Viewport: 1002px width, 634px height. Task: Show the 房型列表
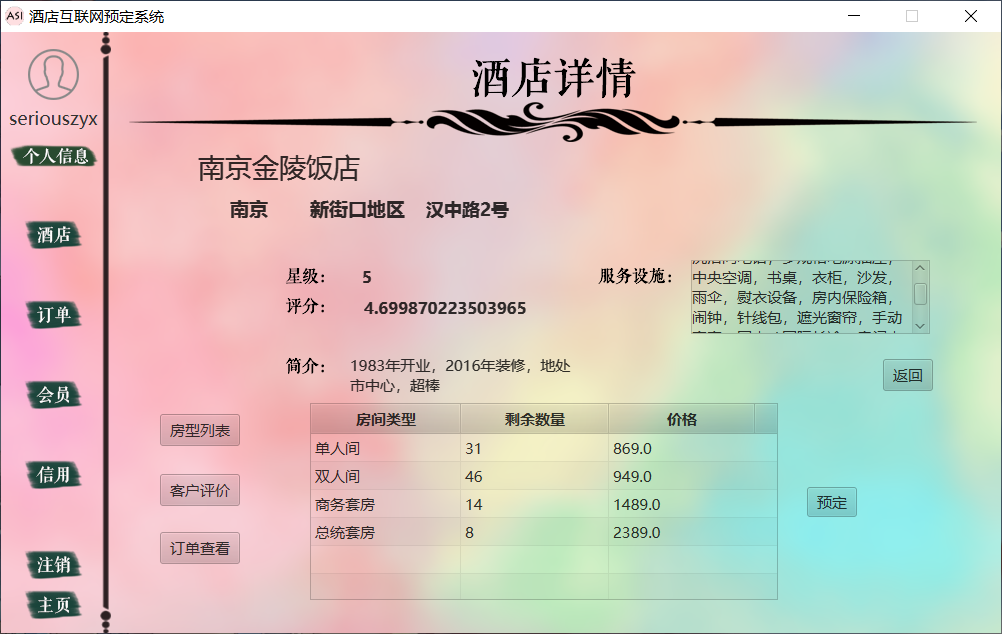pos(199,430)
